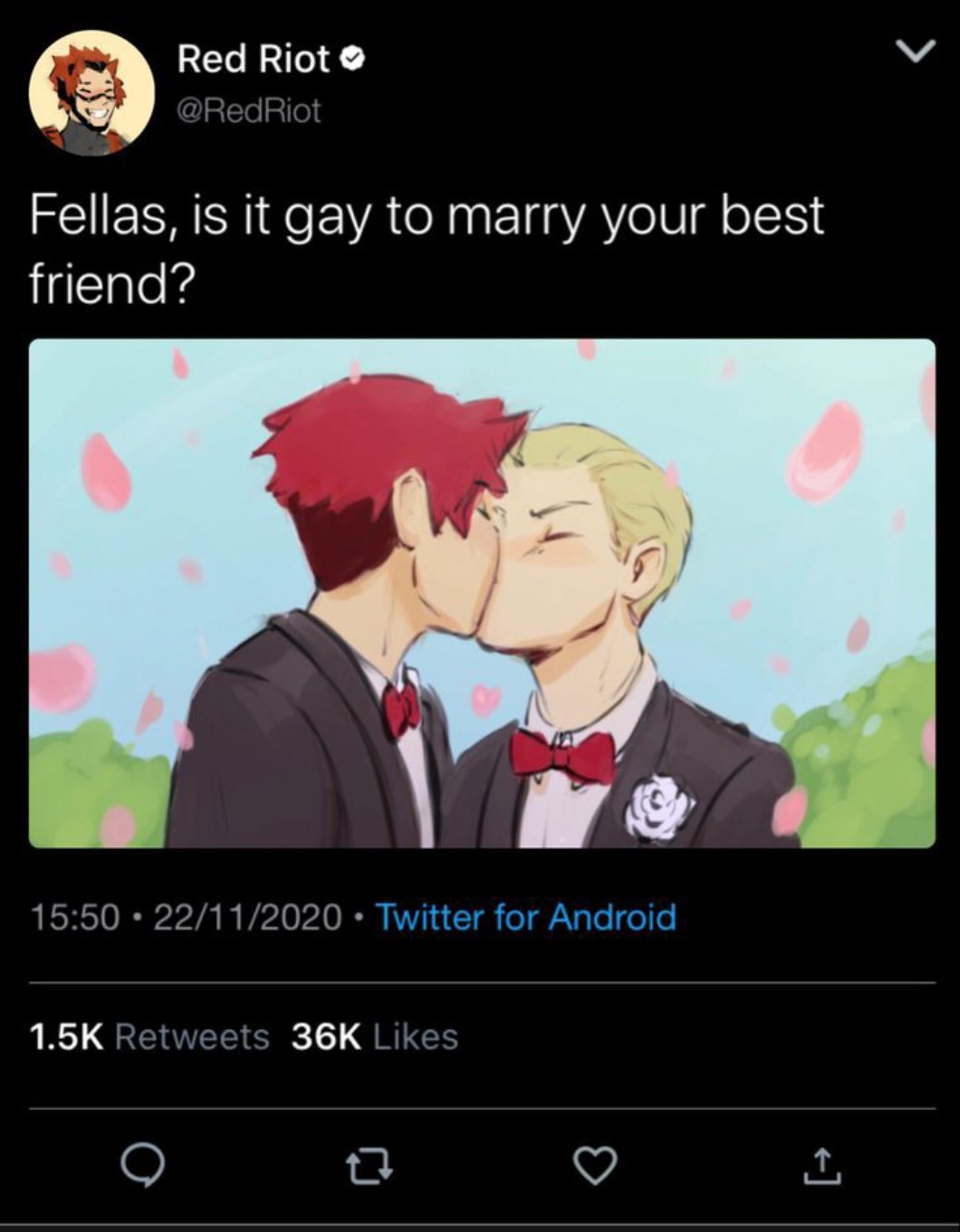Open the Twitter for Android source link
The image size is (960, 1232).
[525, 917]
